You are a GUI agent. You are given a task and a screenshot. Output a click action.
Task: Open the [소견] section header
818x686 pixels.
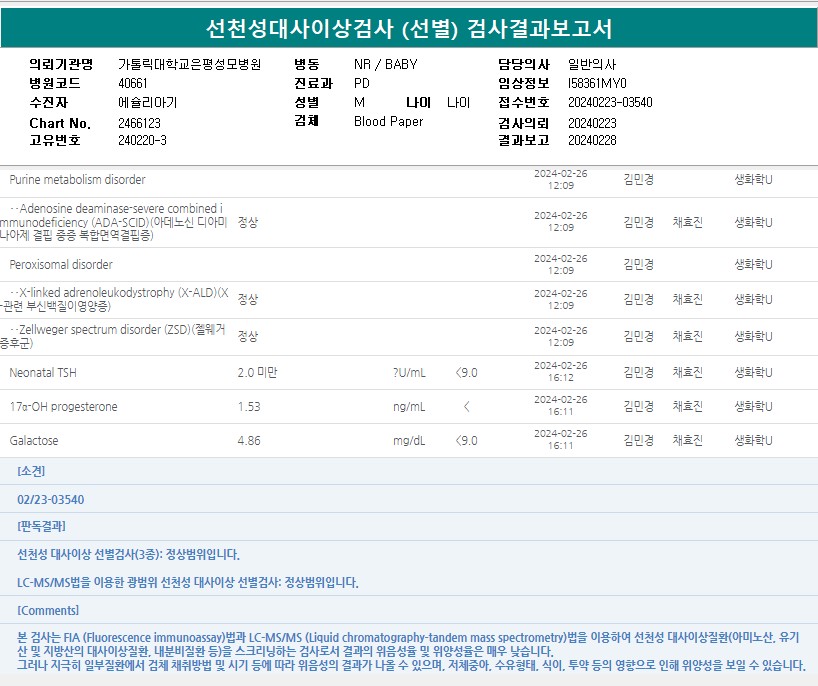pyautogui.click(x=31, y=472)
